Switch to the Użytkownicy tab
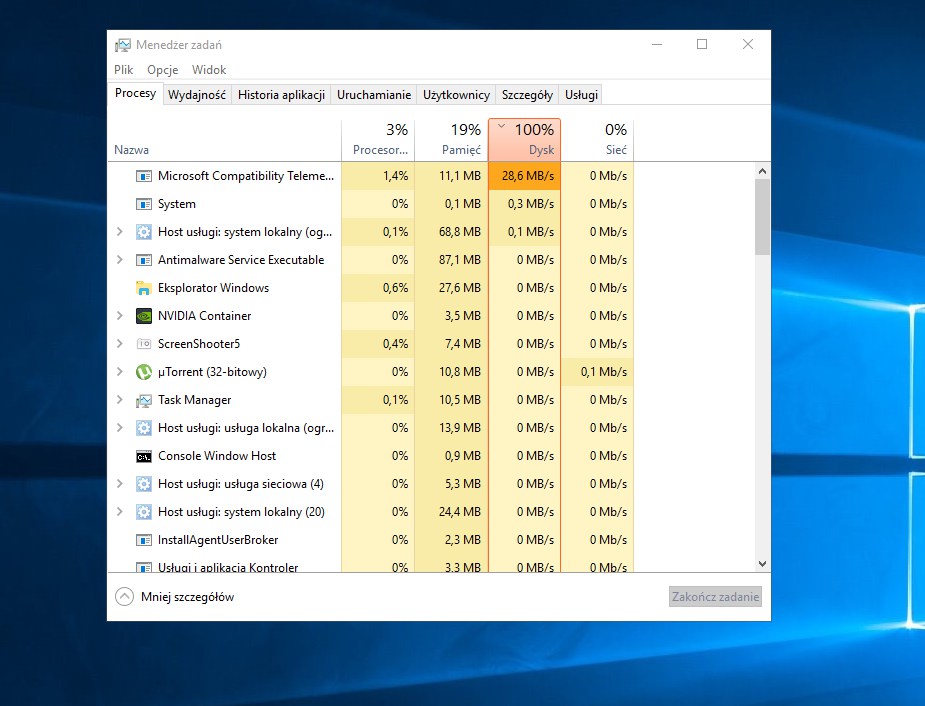This screenshot has width=925, height=706. coord(456,95)
